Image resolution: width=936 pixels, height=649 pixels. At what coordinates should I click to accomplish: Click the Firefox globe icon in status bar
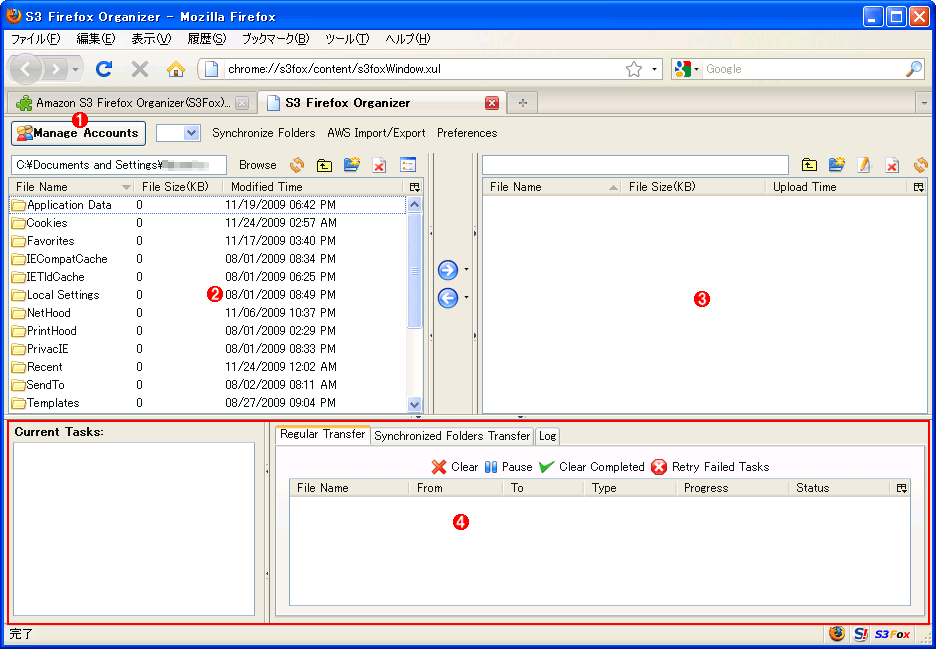[x=836, y=634]
